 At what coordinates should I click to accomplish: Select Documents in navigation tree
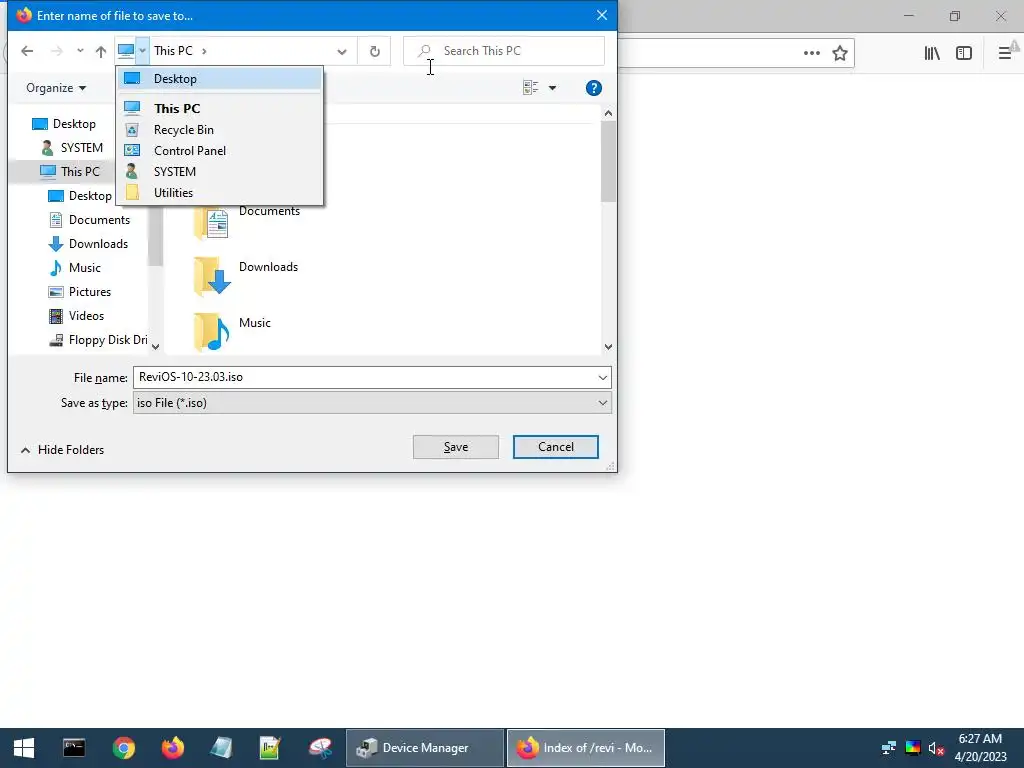click(89, 220)
